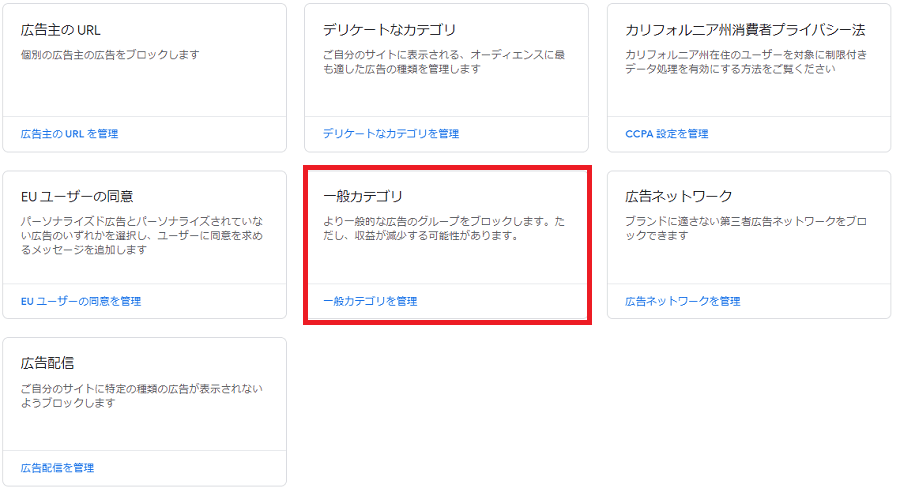Viewport: 900px width, 492px height.
Task: Click the EU ユーザーの同意 card title
Action: [x=77, y=196]
